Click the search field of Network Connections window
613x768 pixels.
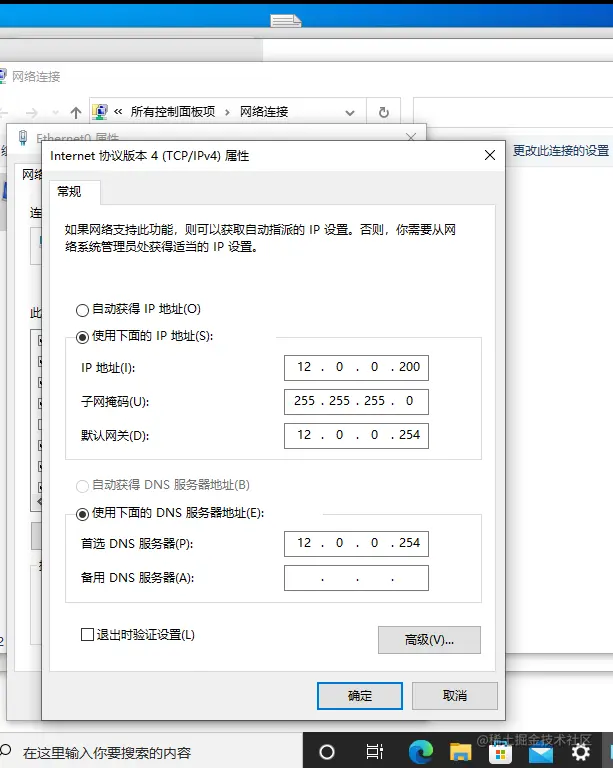(513, 111)
